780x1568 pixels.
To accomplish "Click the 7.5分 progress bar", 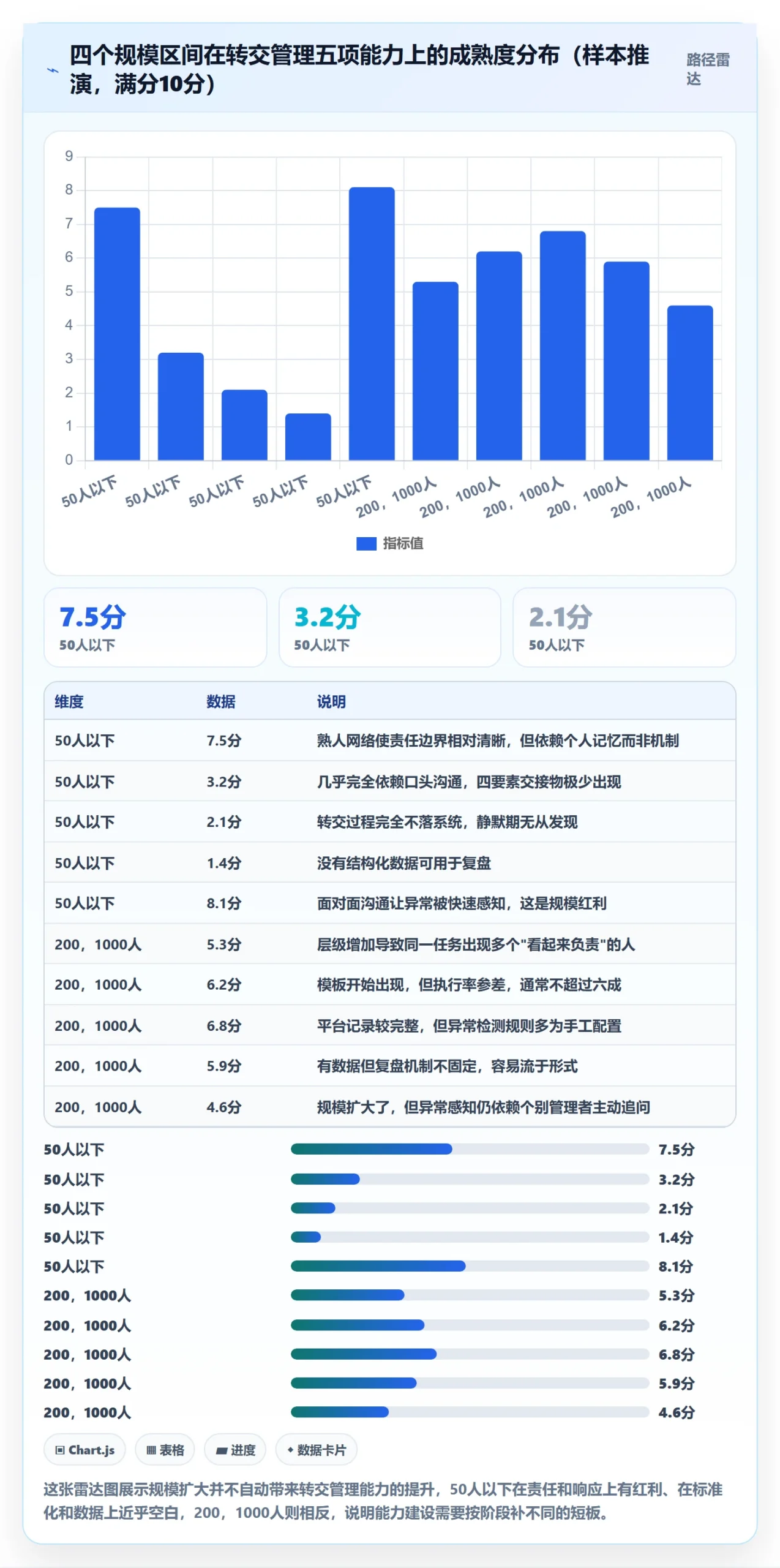I will click(470, 1149).
